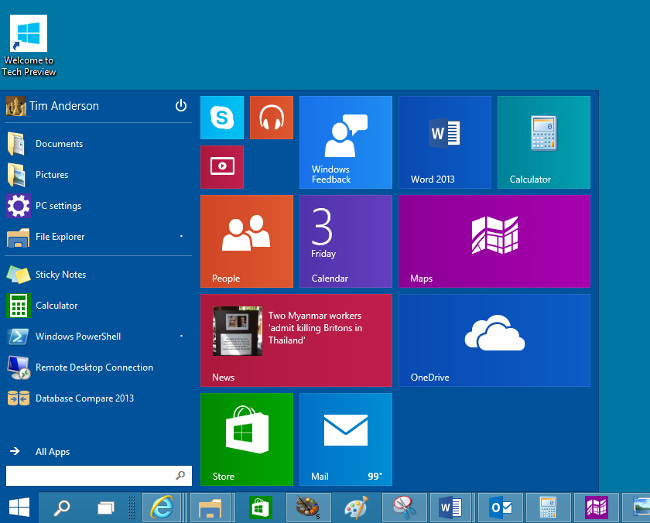Open Tim Anderson user account menu
This screenshot has height=523, width=650.
click(x=52, y=106)
